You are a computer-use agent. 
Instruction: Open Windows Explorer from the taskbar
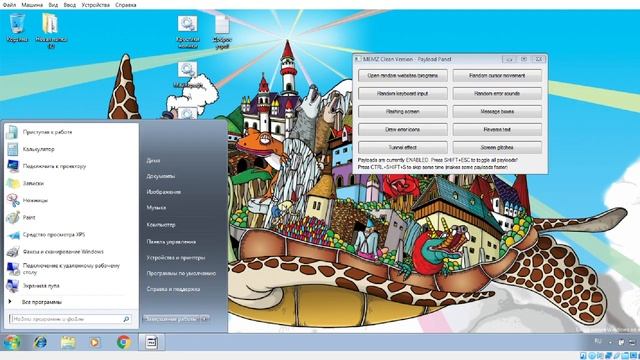pos(68,342)
